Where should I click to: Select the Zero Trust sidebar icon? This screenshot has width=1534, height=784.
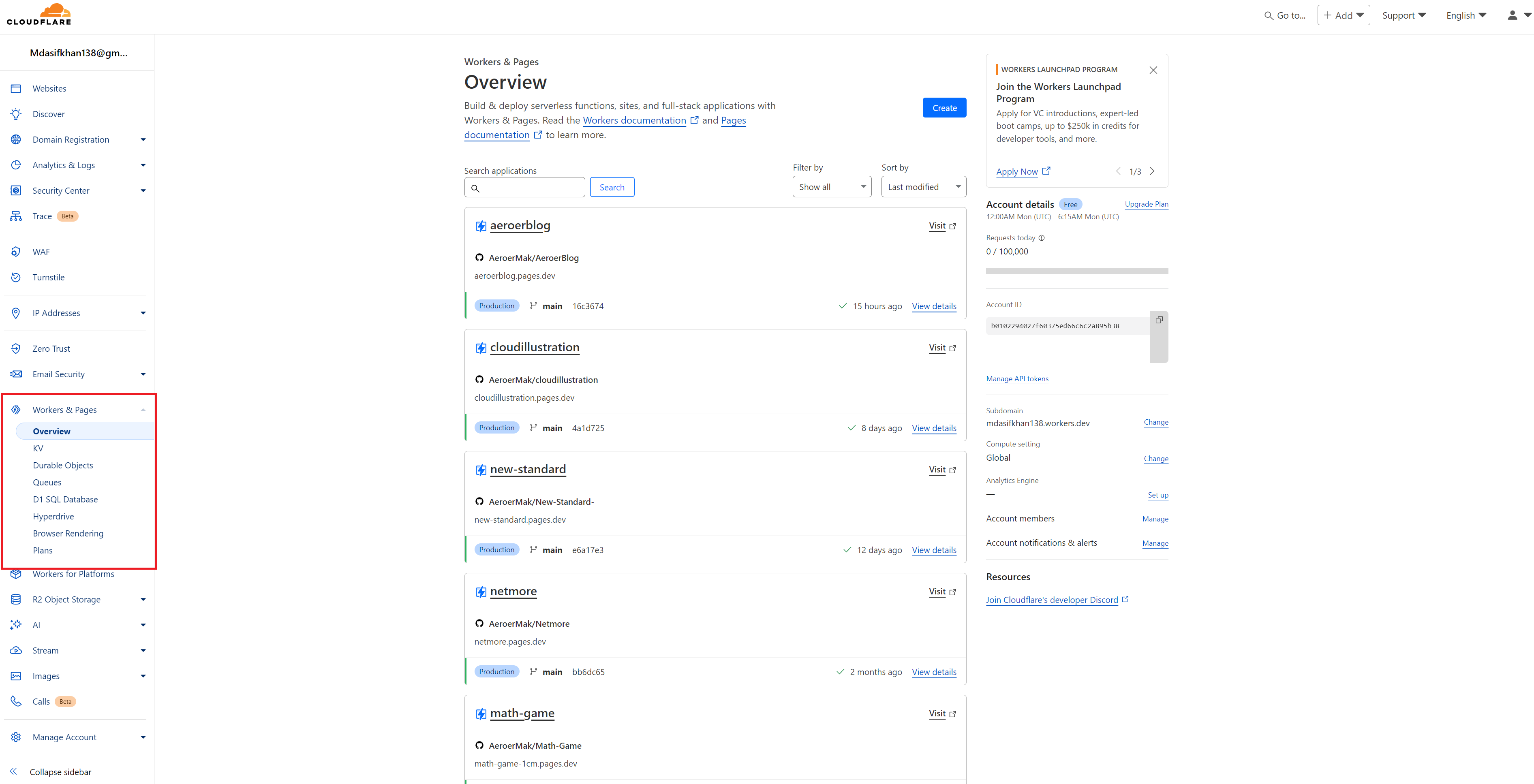[x=16, y=348]
